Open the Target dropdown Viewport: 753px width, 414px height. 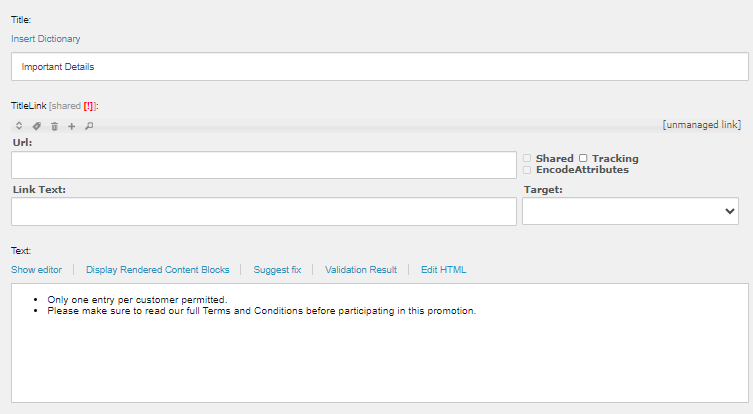click(x=630, y=211)
